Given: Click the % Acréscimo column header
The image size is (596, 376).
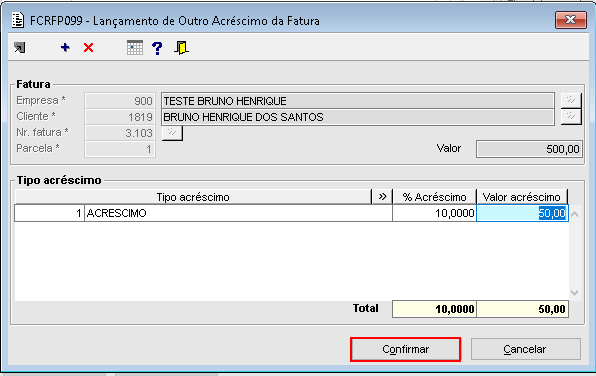Looking at the screenshot, I should click(434, 197).
